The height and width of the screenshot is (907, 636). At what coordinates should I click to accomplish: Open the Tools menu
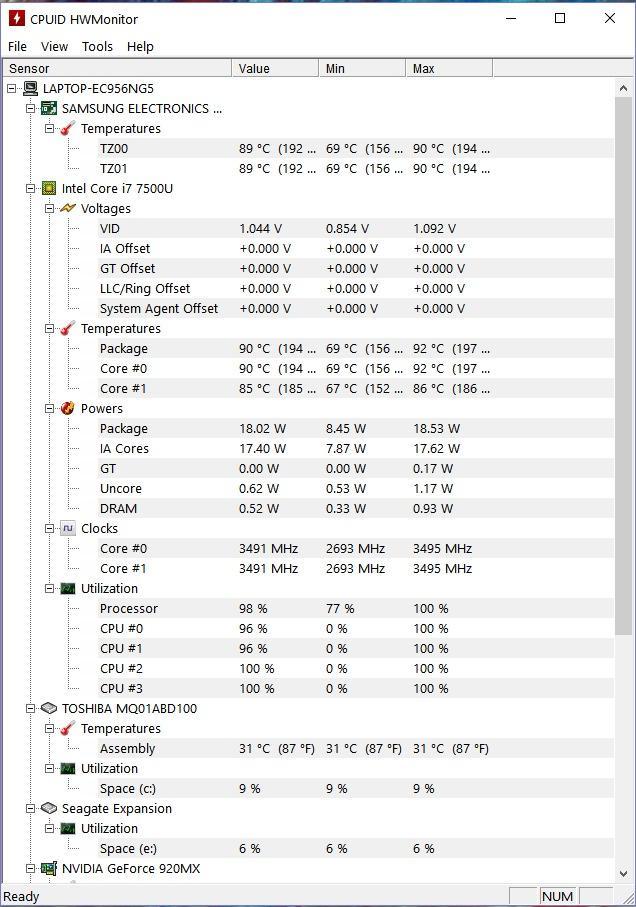[97, 46]
